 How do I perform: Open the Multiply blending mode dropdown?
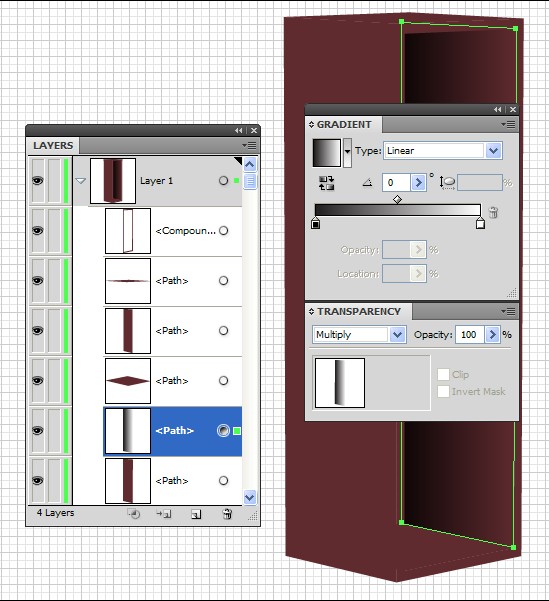[x=398, y=335]
